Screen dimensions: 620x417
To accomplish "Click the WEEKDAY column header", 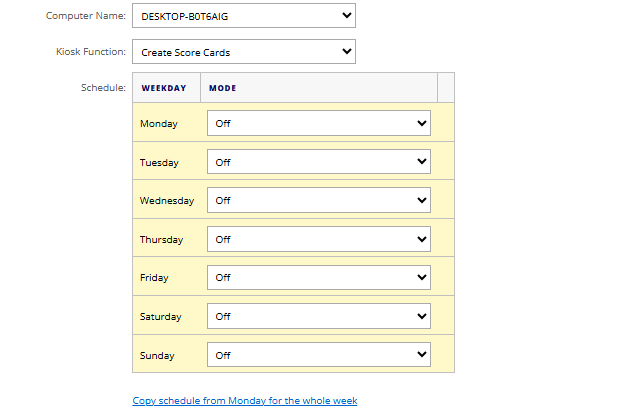I will click(164, 88).
